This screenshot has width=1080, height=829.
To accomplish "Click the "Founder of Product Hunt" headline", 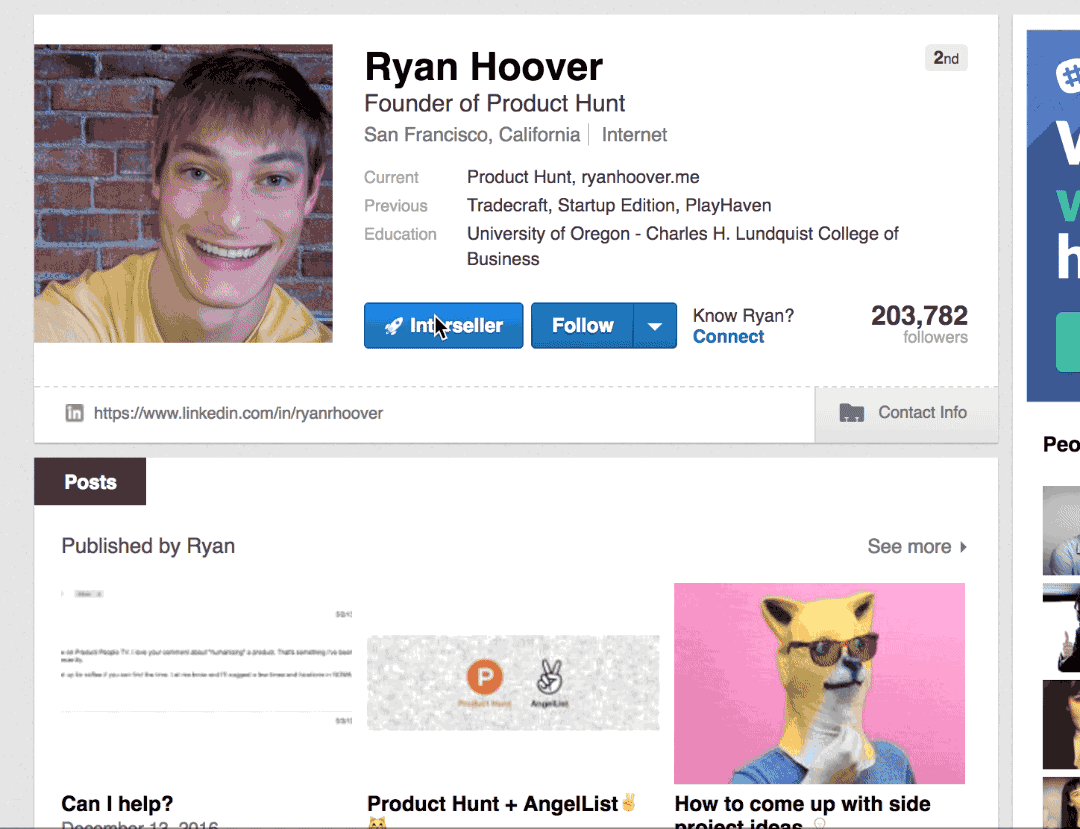I will 494,103.
